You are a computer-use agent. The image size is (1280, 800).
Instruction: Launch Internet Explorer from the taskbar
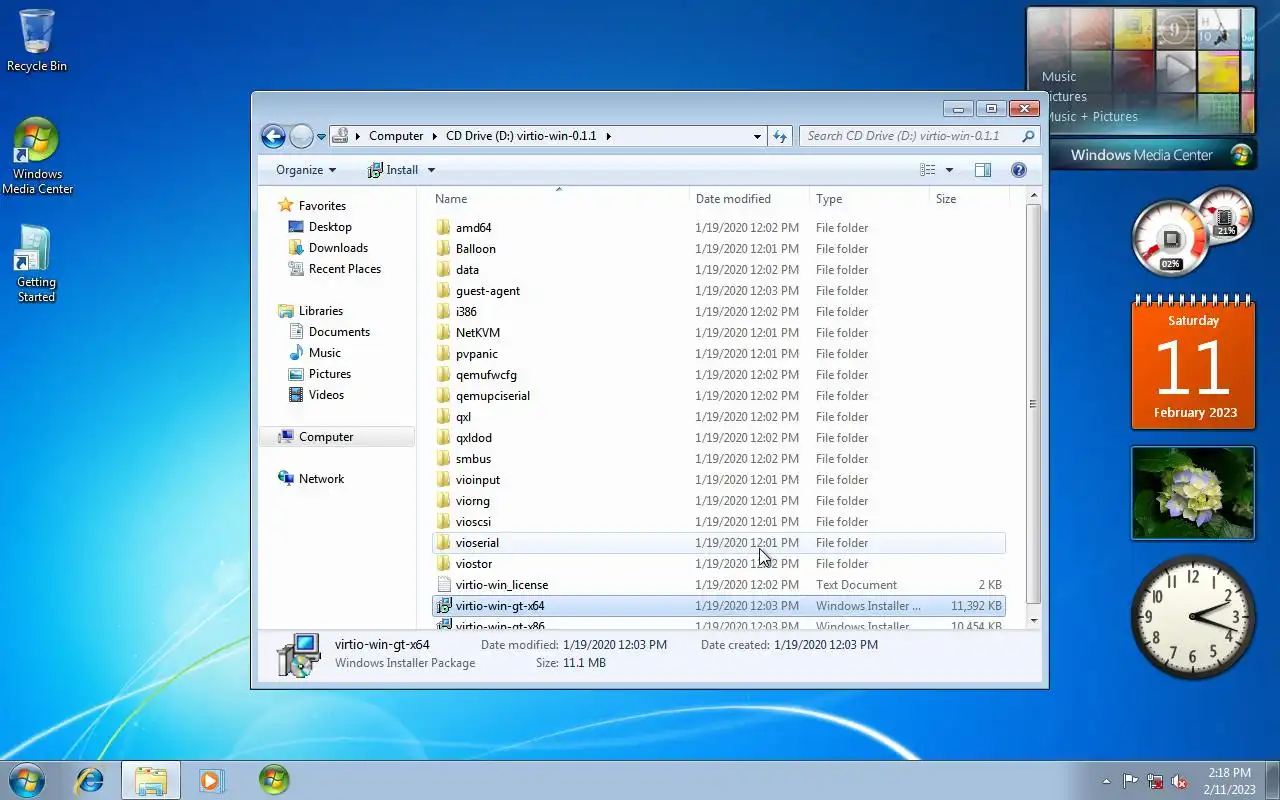tap(90, 780)
